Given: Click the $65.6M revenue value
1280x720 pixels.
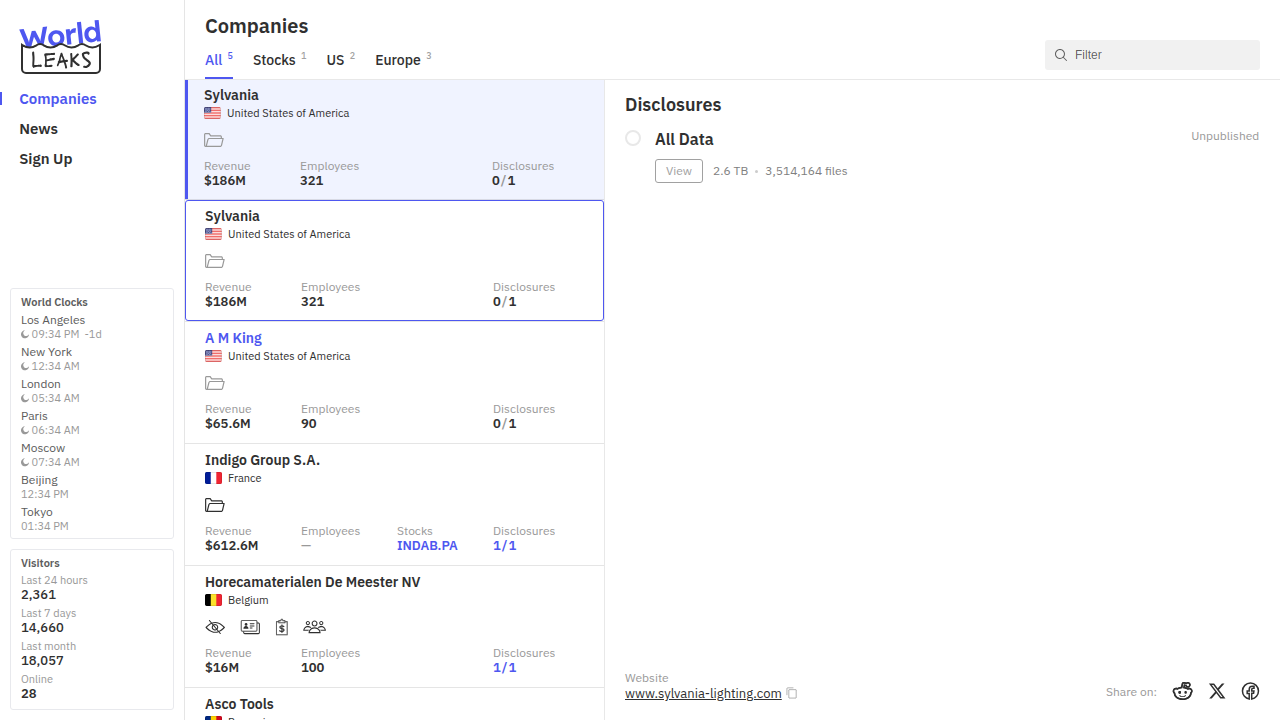Looking at the screenshot, I should tap(228, 424).
